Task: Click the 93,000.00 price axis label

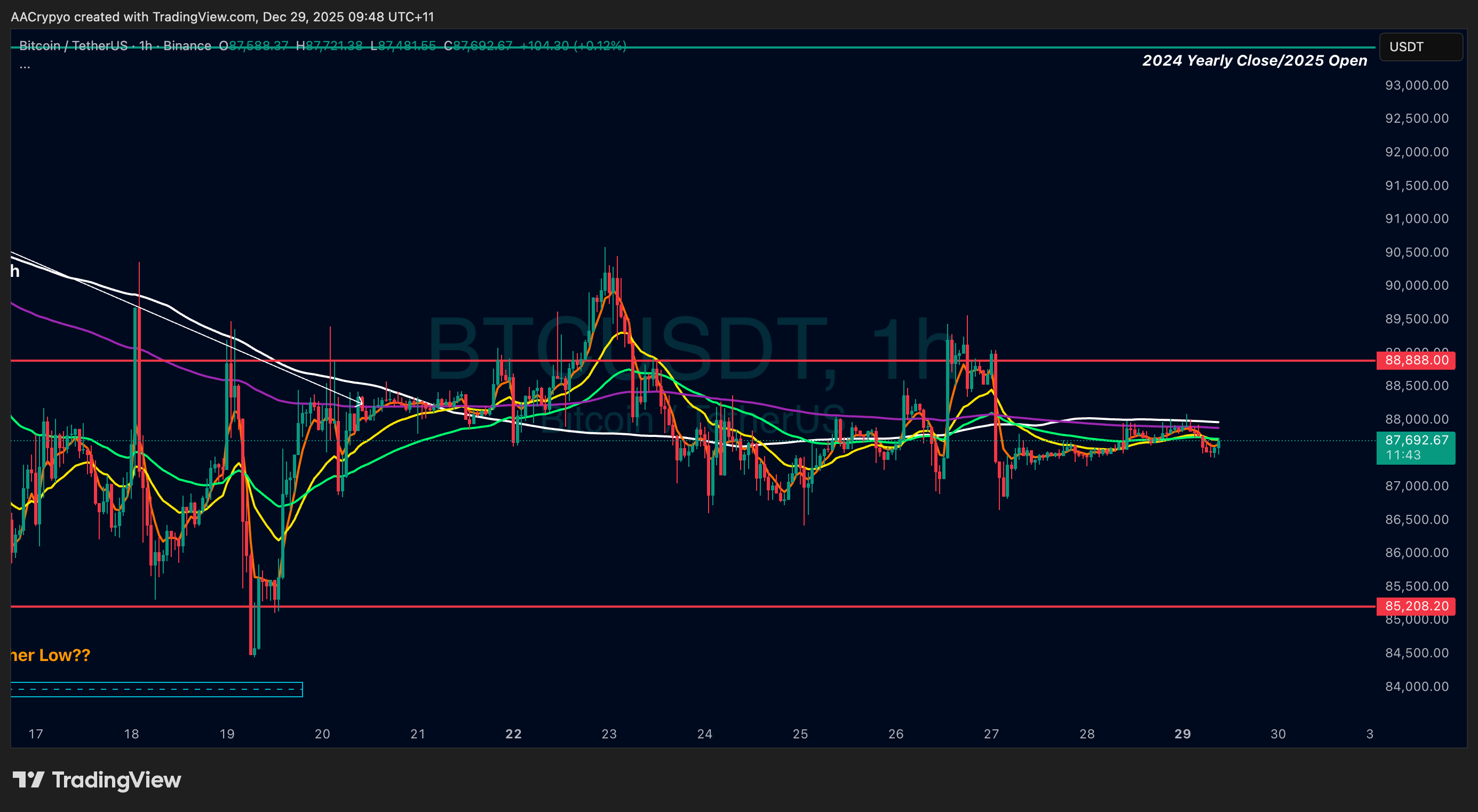Action: [x=1416, y=85]
